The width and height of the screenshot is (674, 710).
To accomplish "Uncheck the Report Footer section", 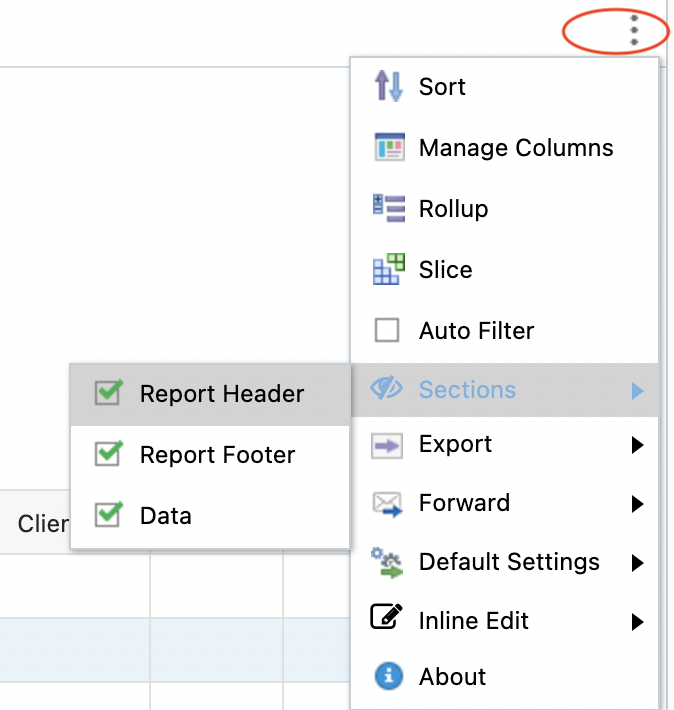I will [x=108, y=455].
